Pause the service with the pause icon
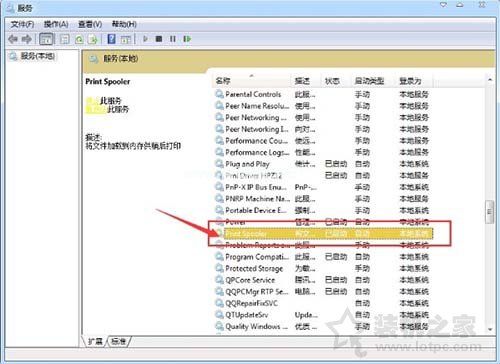This screenshot has width=500, height=364. [173, 39]
